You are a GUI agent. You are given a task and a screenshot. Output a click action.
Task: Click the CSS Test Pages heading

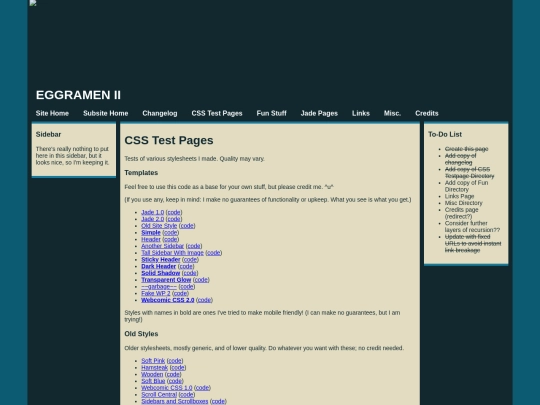(169, 141)
